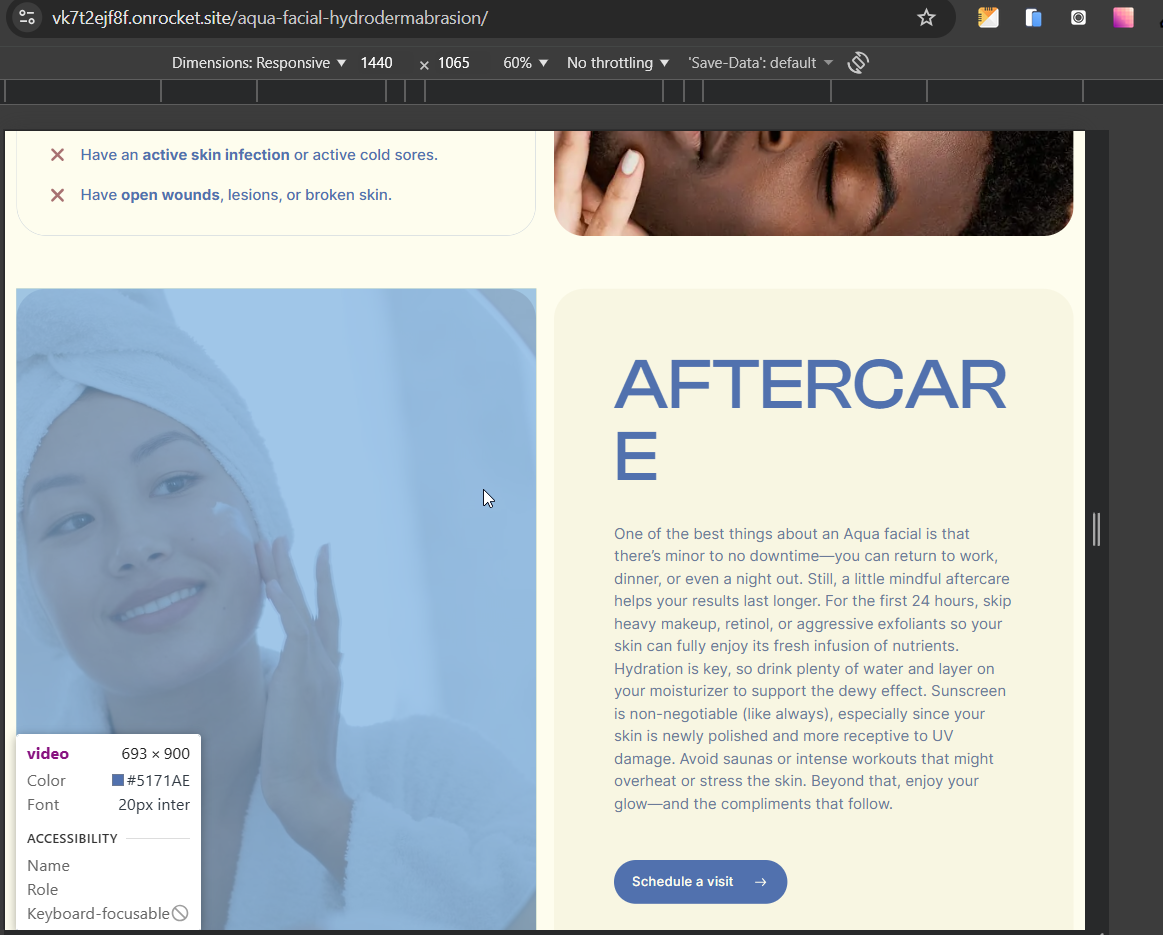The image size is (1163, 935).
Task: Click the close-up face image at top
Action: click(x=813, y=183)
